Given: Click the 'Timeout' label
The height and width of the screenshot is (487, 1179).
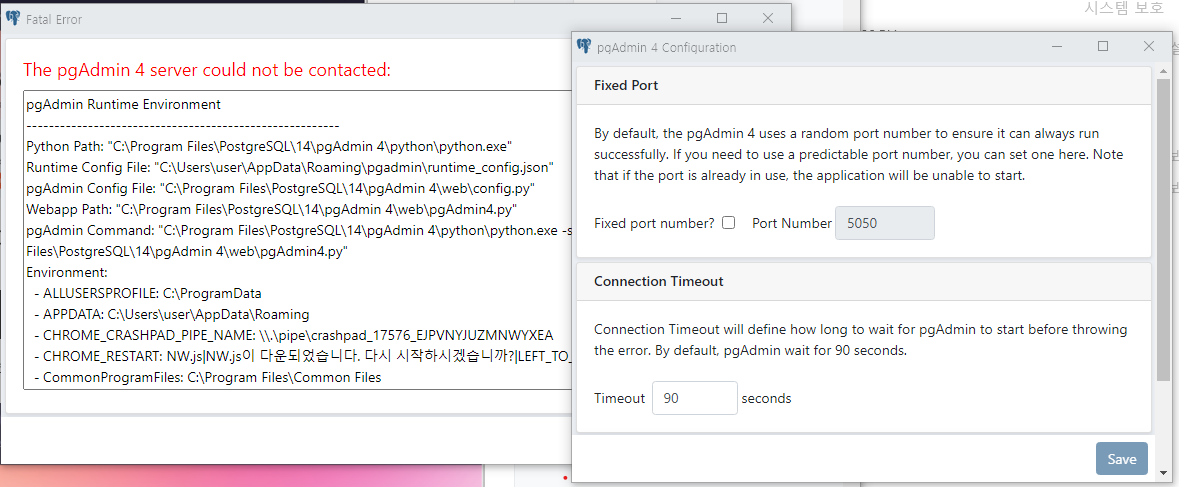Looking at the screenshot, I should pyautogui.click(x=620, y=398).
